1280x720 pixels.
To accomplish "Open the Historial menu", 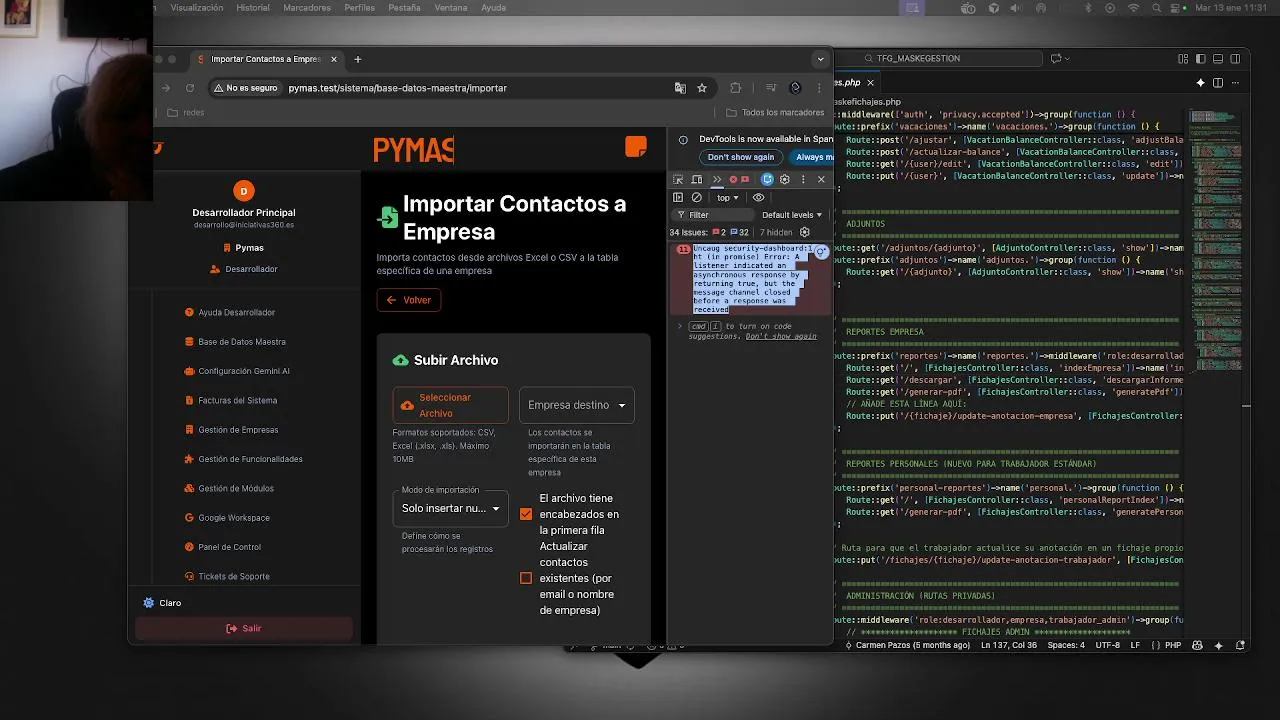I will [253, 8].
